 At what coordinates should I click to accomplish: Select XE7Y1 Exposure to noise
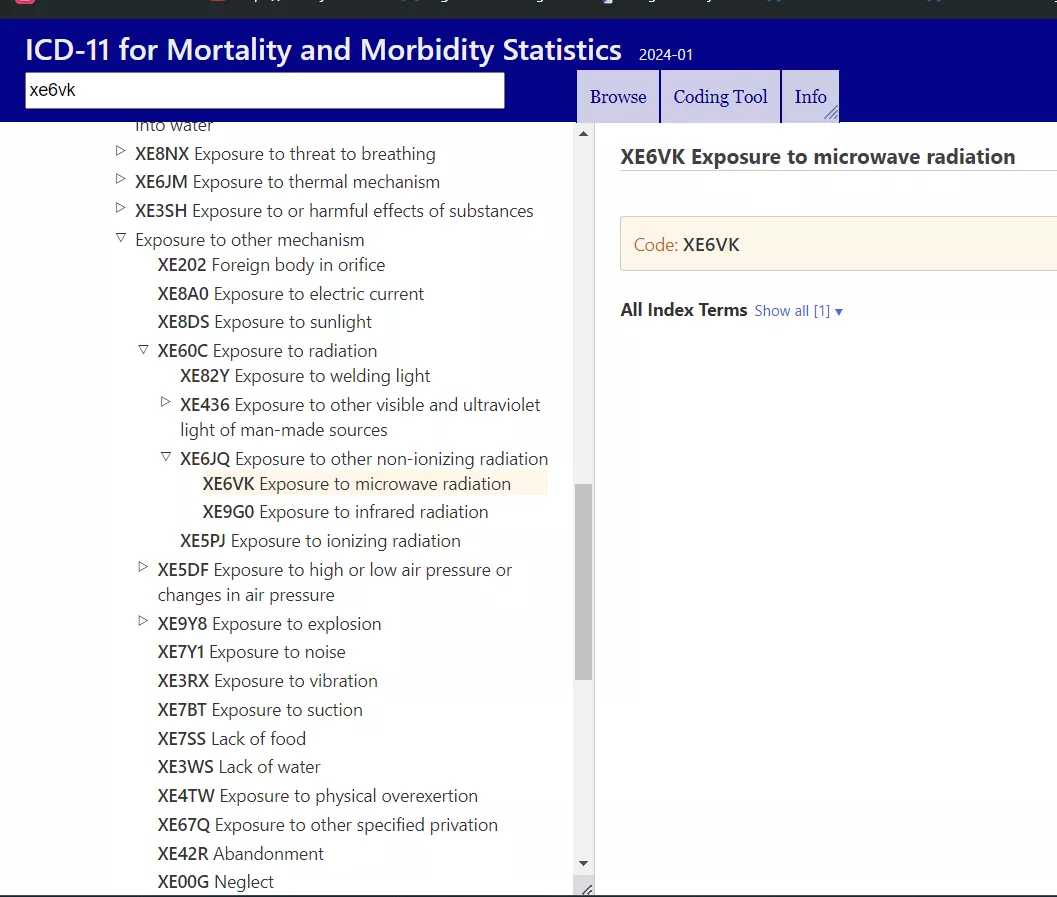(x=251, y=652)
